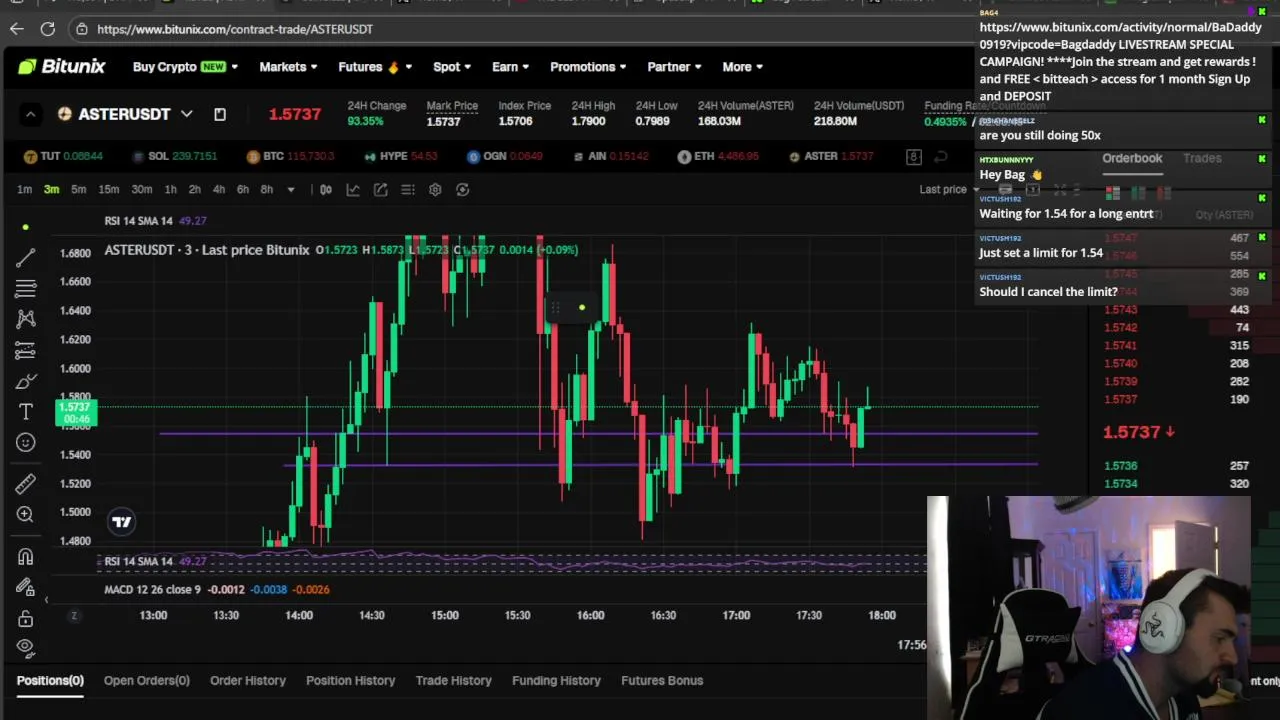Viewport: 1280px width, 720px height.
Task: Open the Markets dropdown menu
Action: pos(288,67)
